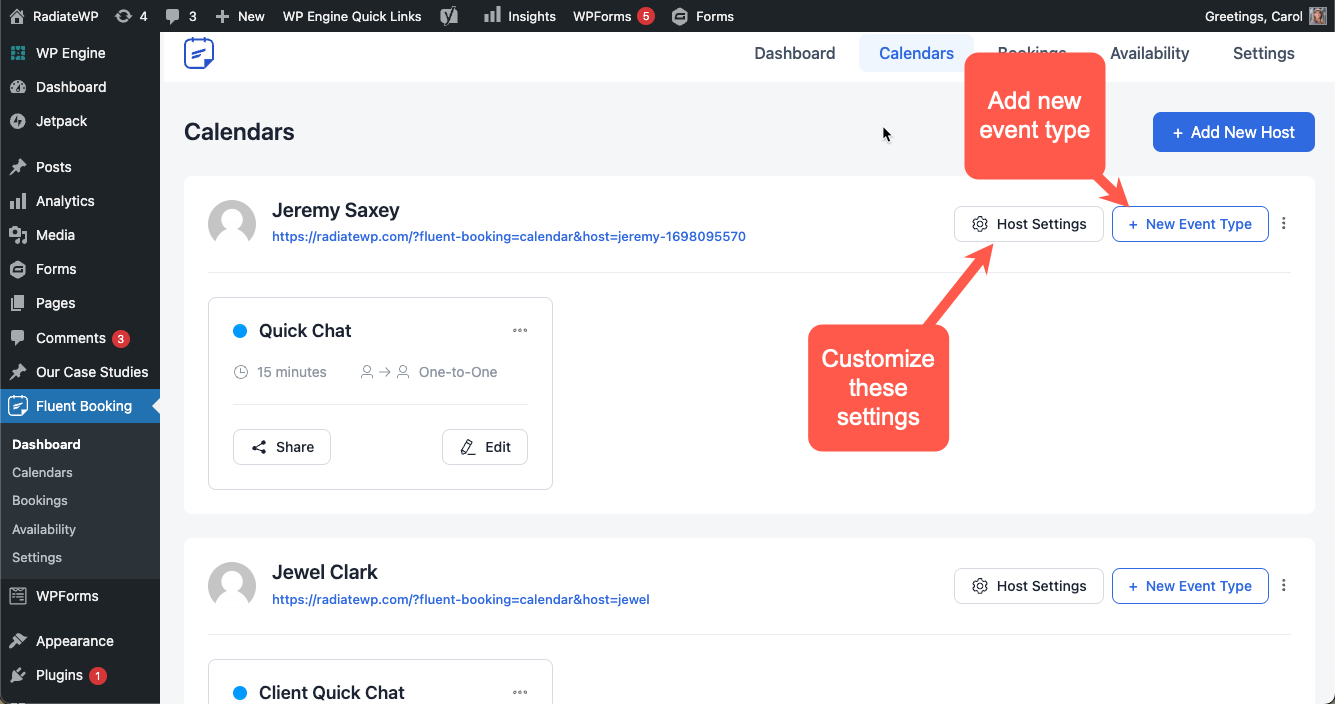The image size is (1335, 704).
Task: Click Jewel Clark's avatar image
Action: (232, 586)
